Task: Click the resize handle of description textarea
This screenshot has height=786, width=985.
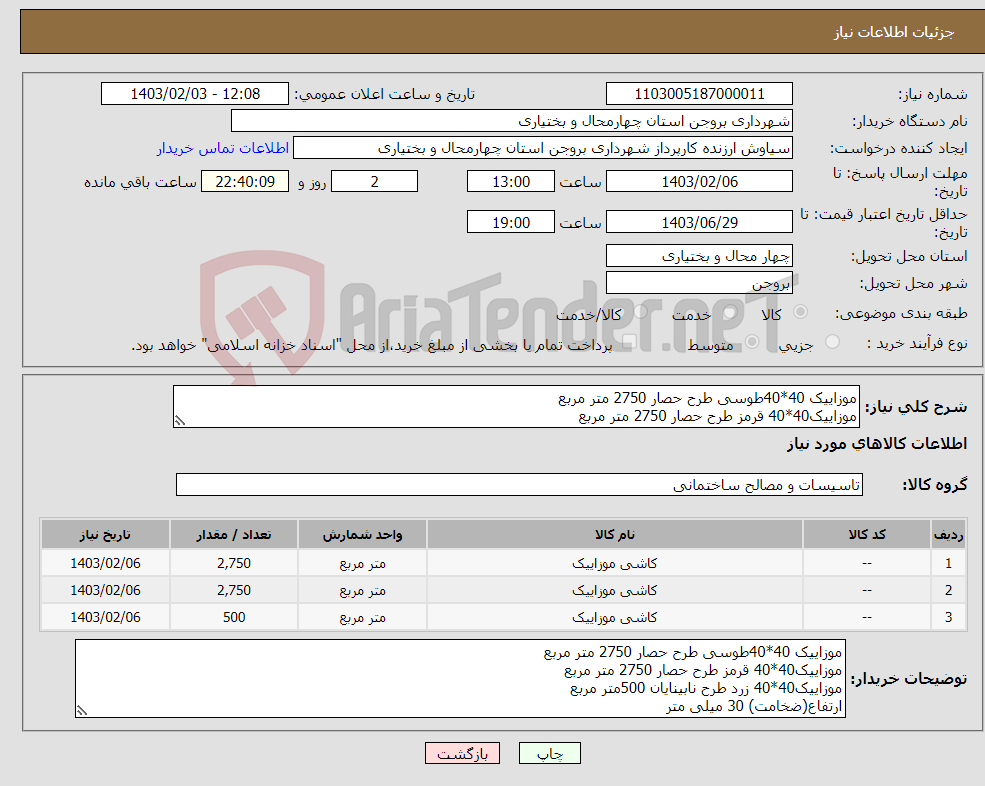Action: (x=180, y=421)
